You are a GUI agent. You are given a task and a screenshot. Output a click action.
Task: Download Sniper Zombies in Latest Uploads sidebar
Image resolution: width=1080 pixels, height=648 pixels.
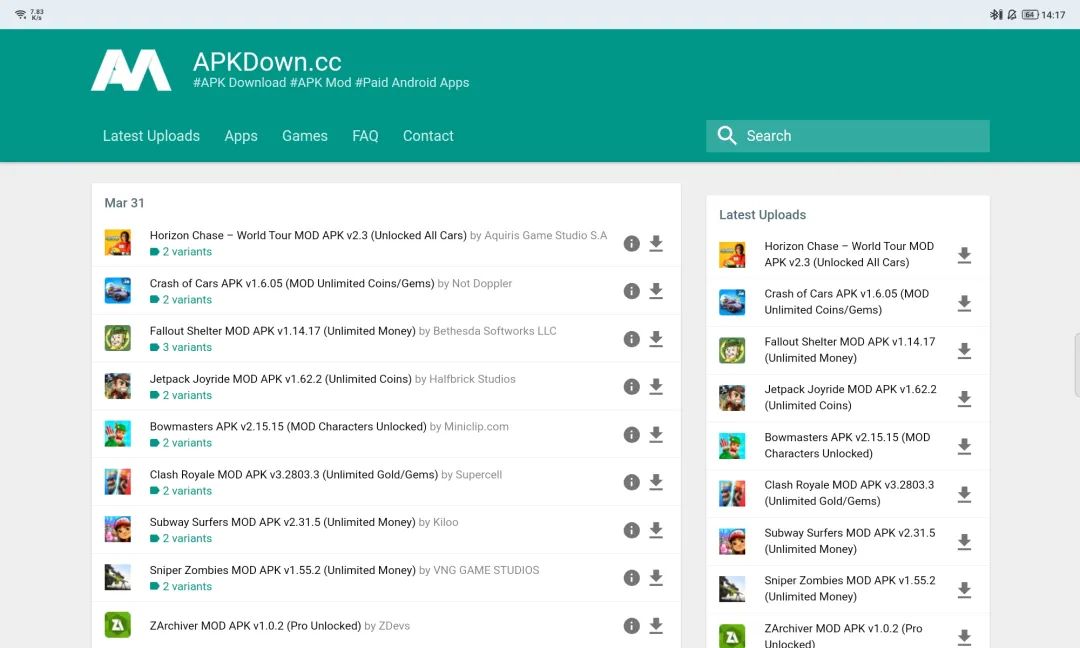pos(964,589)
